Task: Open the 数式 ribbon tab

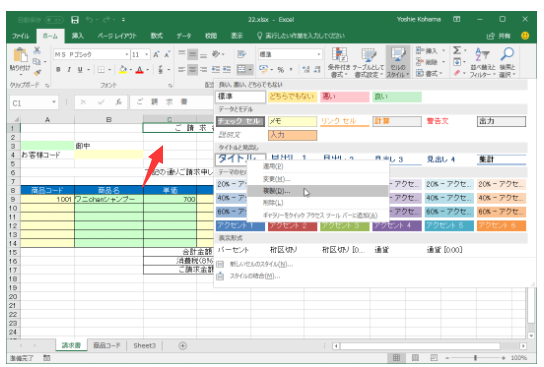Action: 156,36
